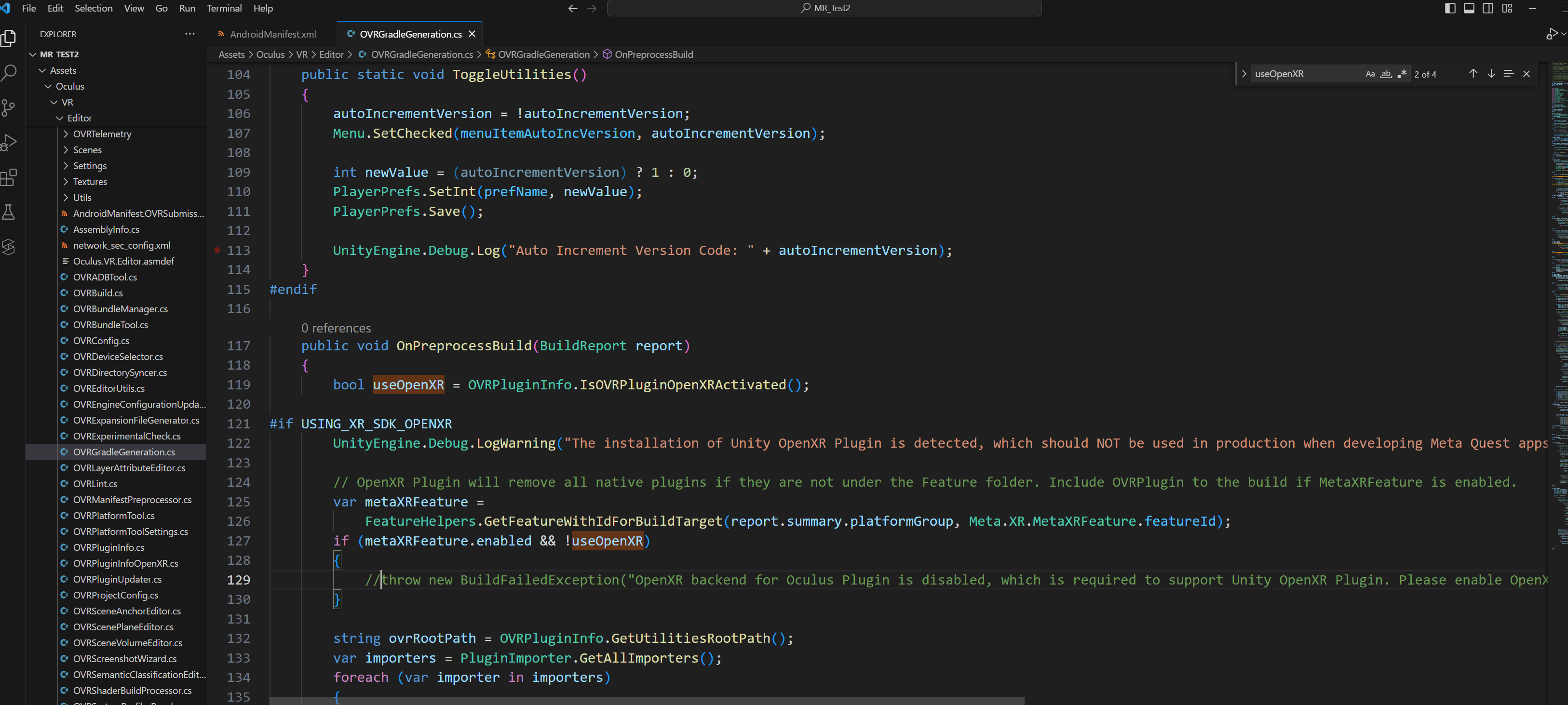Open the Extensions view icon
Viewport: 1568px width, 705px height.
[x=9, y=177]
